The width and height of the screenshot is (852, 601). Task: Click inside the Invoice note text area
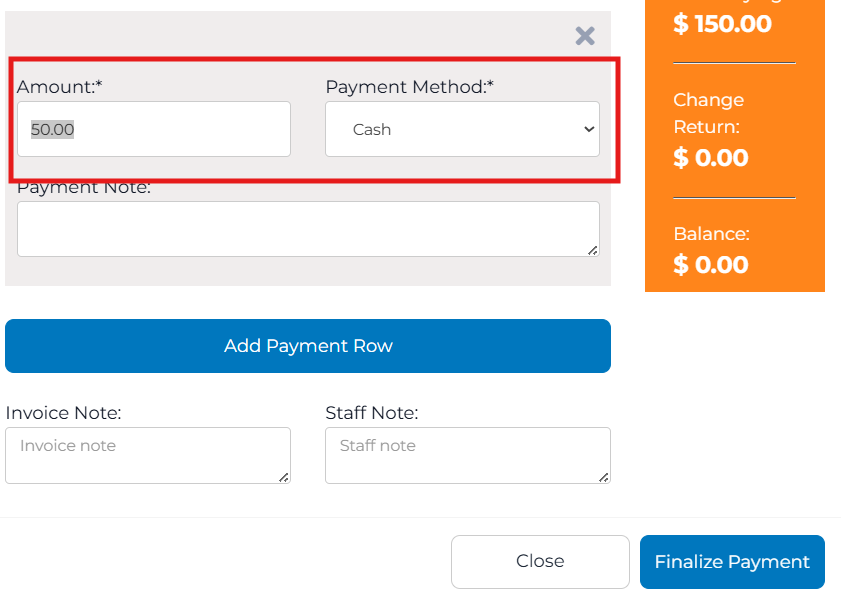coord(147,455)
